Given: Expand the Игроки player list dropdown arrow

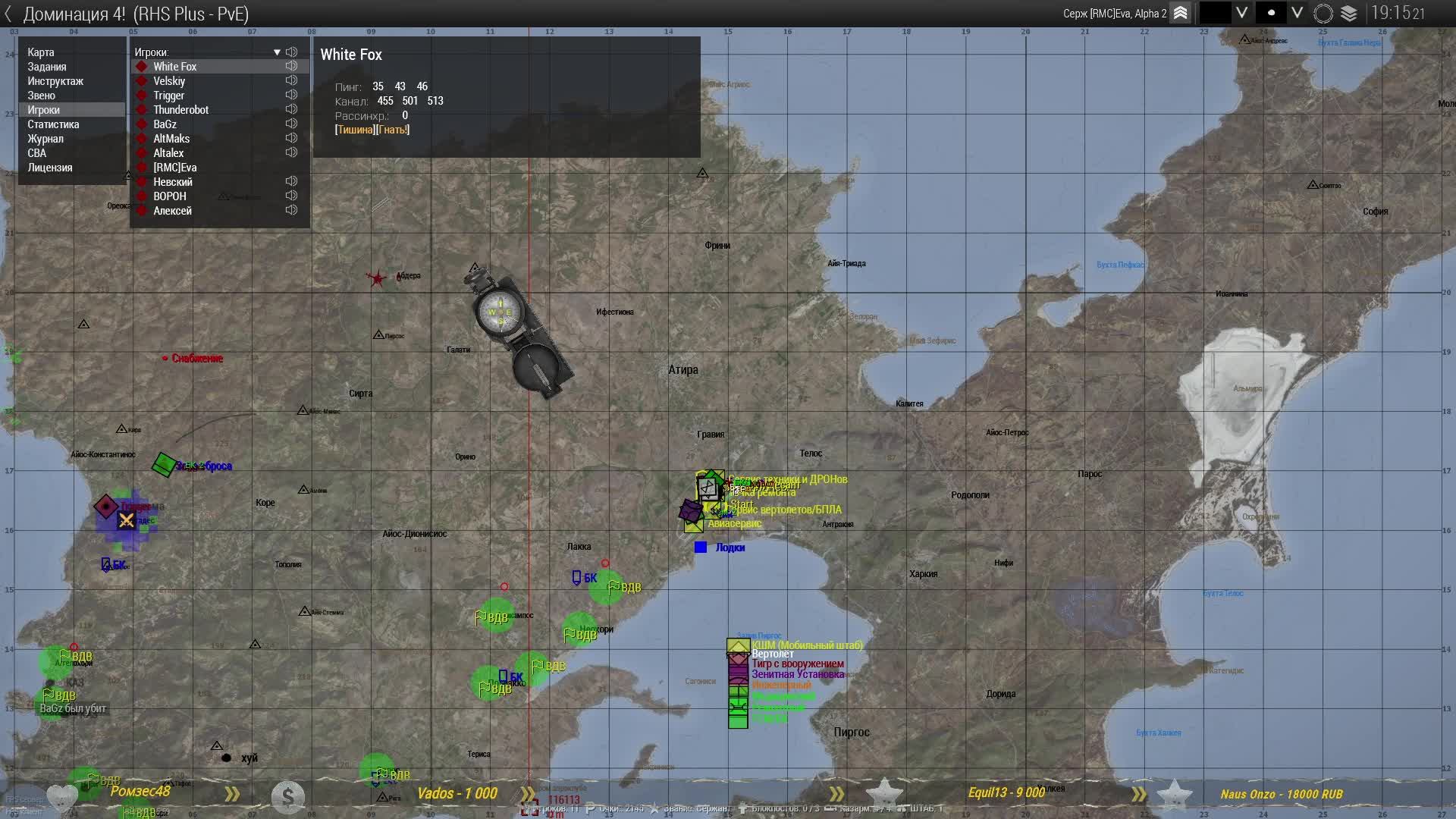Looking at the screenshot, I should [277, 52].
